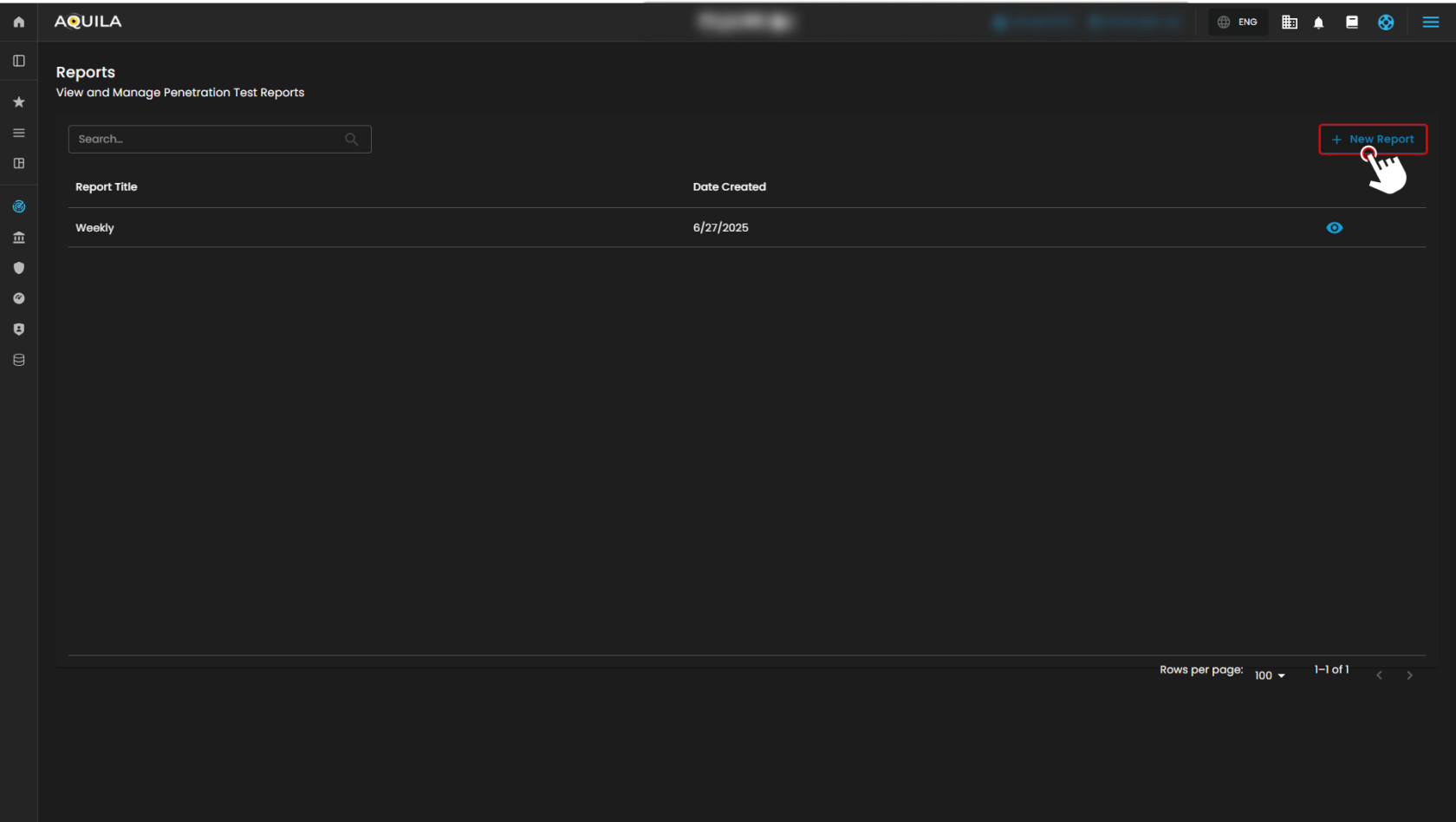
Task: Open the blue hamburger menu
Action: [x=1430, y=23]
